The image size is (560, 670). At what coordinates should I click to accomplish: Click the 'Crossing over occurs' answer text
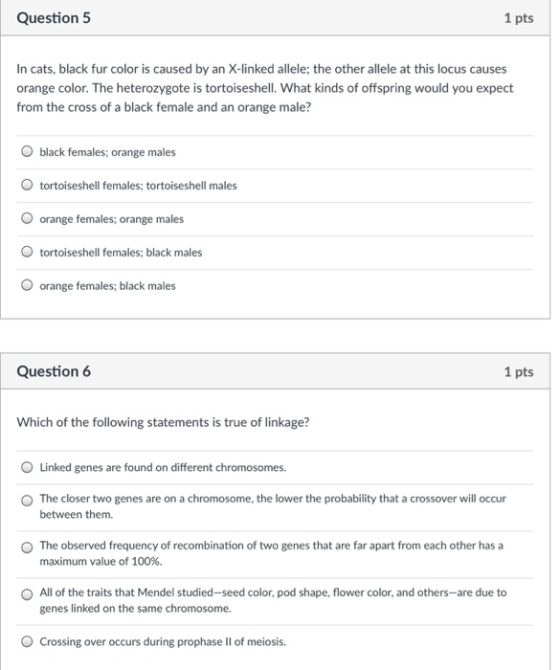point(163,642)
